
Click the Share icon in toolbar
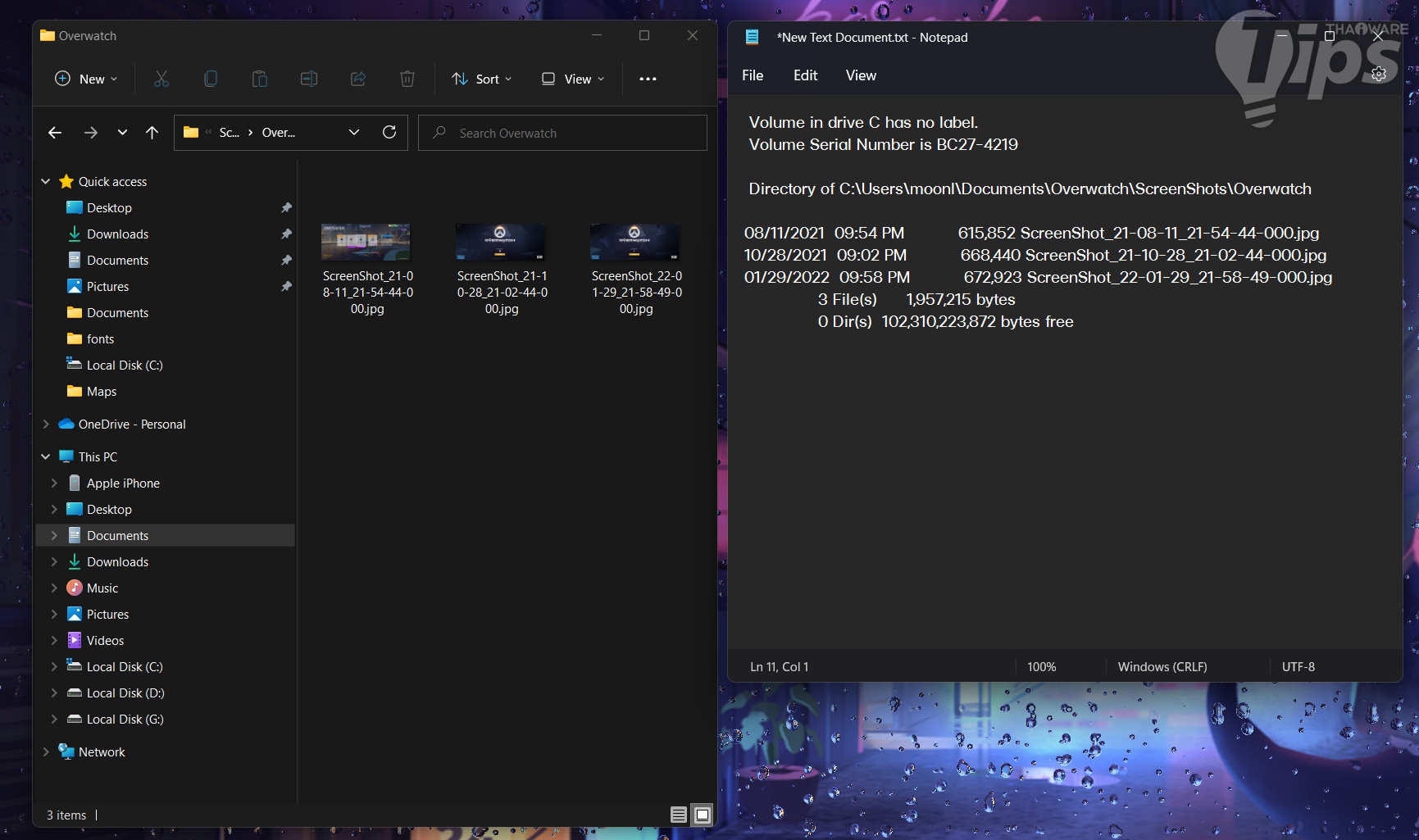(x=358, y=79)
